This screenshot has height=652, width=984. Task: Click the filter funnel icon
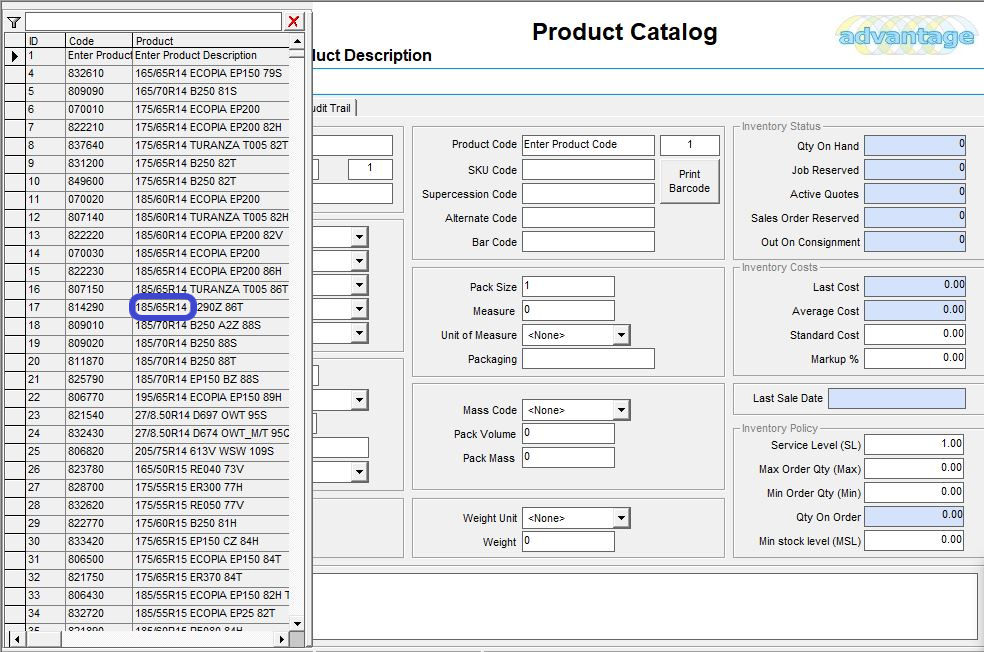[x=14, y=23]
